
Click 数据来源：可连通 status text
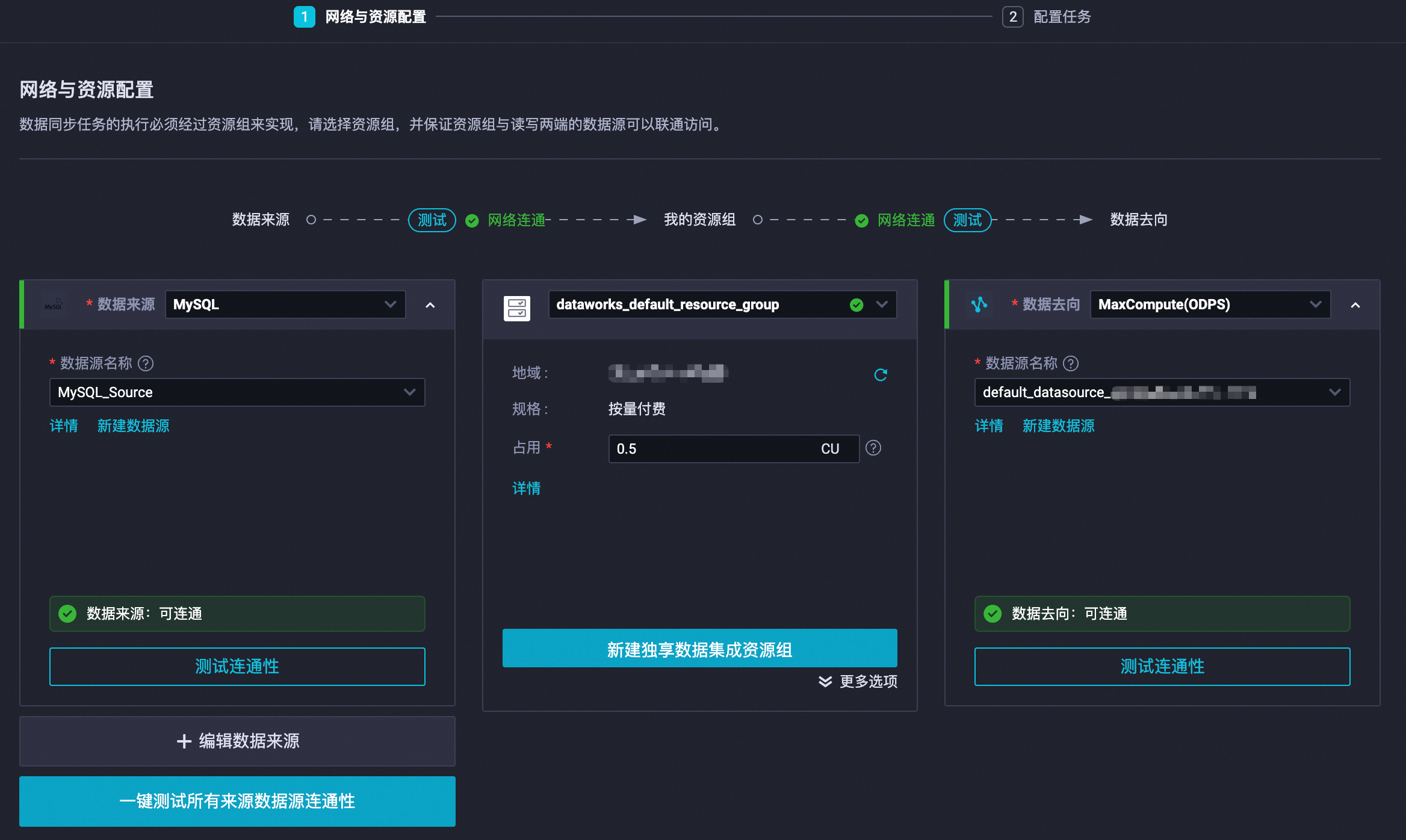point(144,614)
